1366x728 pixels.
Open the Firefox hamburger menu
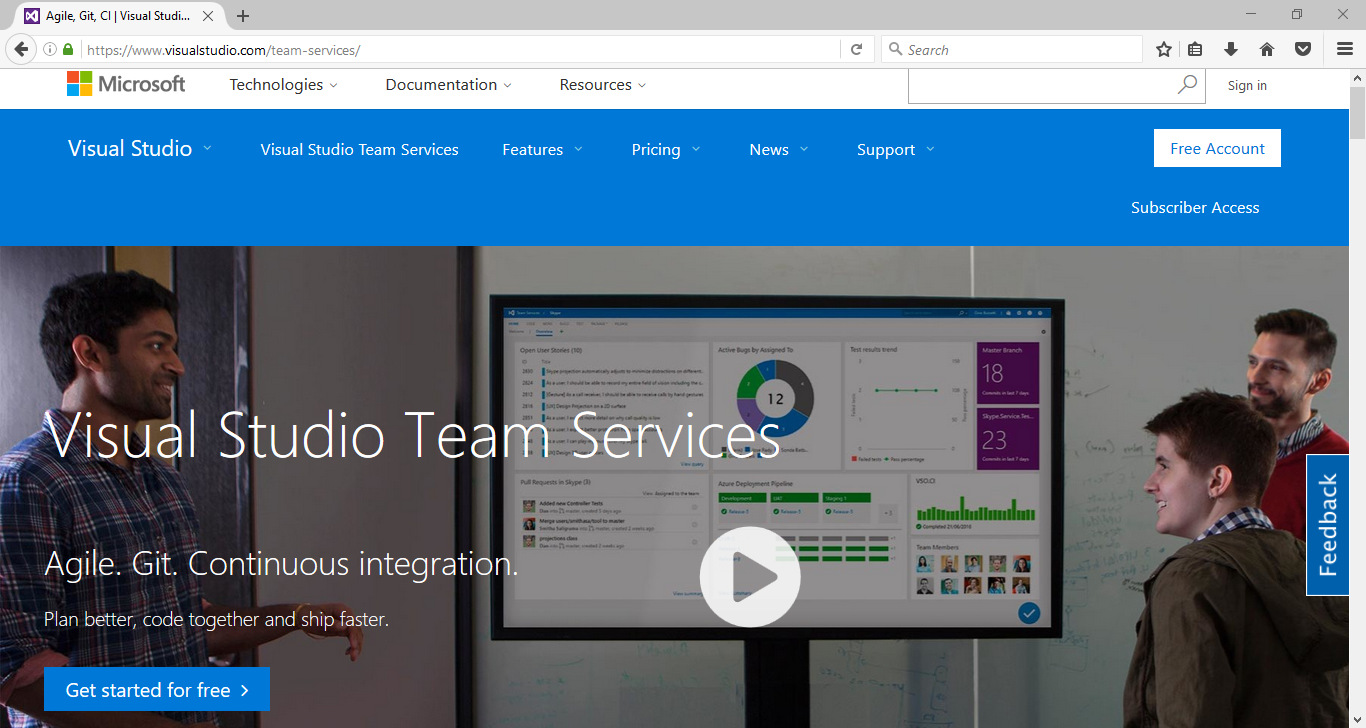pyautogui.click(x=1344, y=49)
